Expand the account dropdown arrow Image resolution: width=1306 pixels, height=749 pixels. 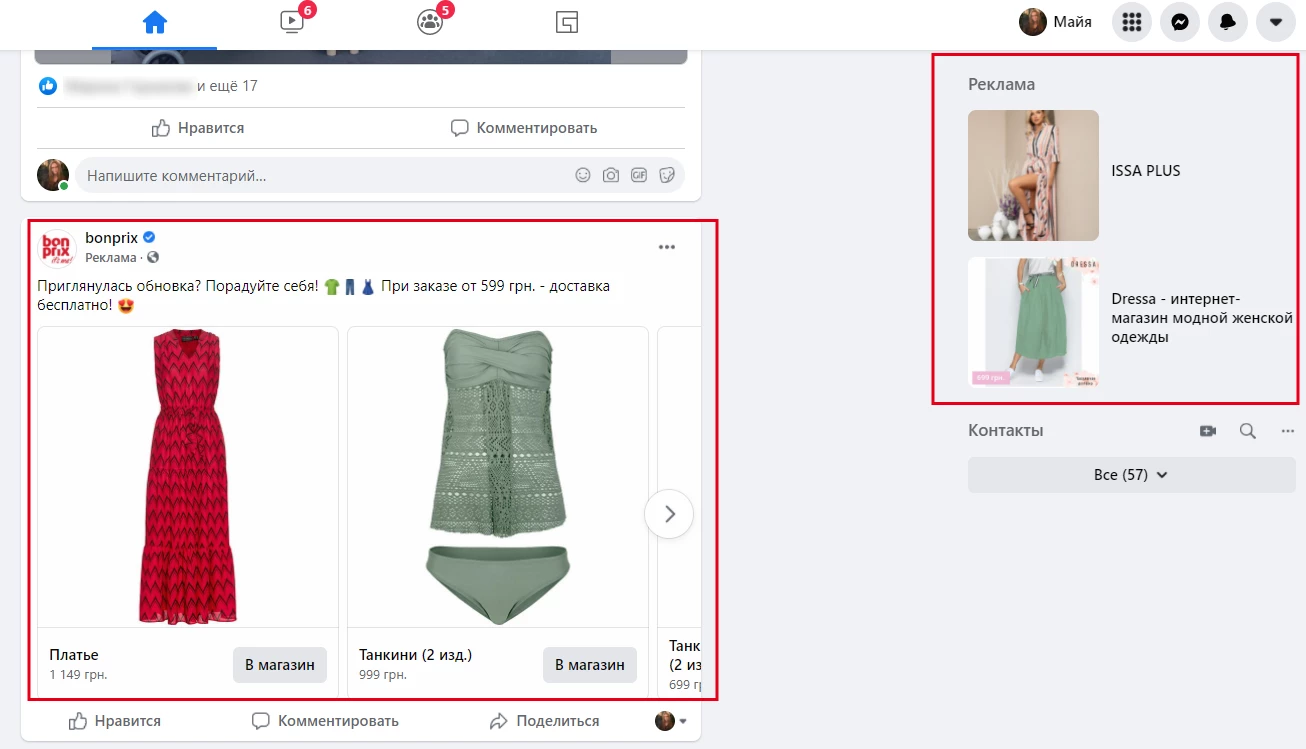tap(1276, 22)
